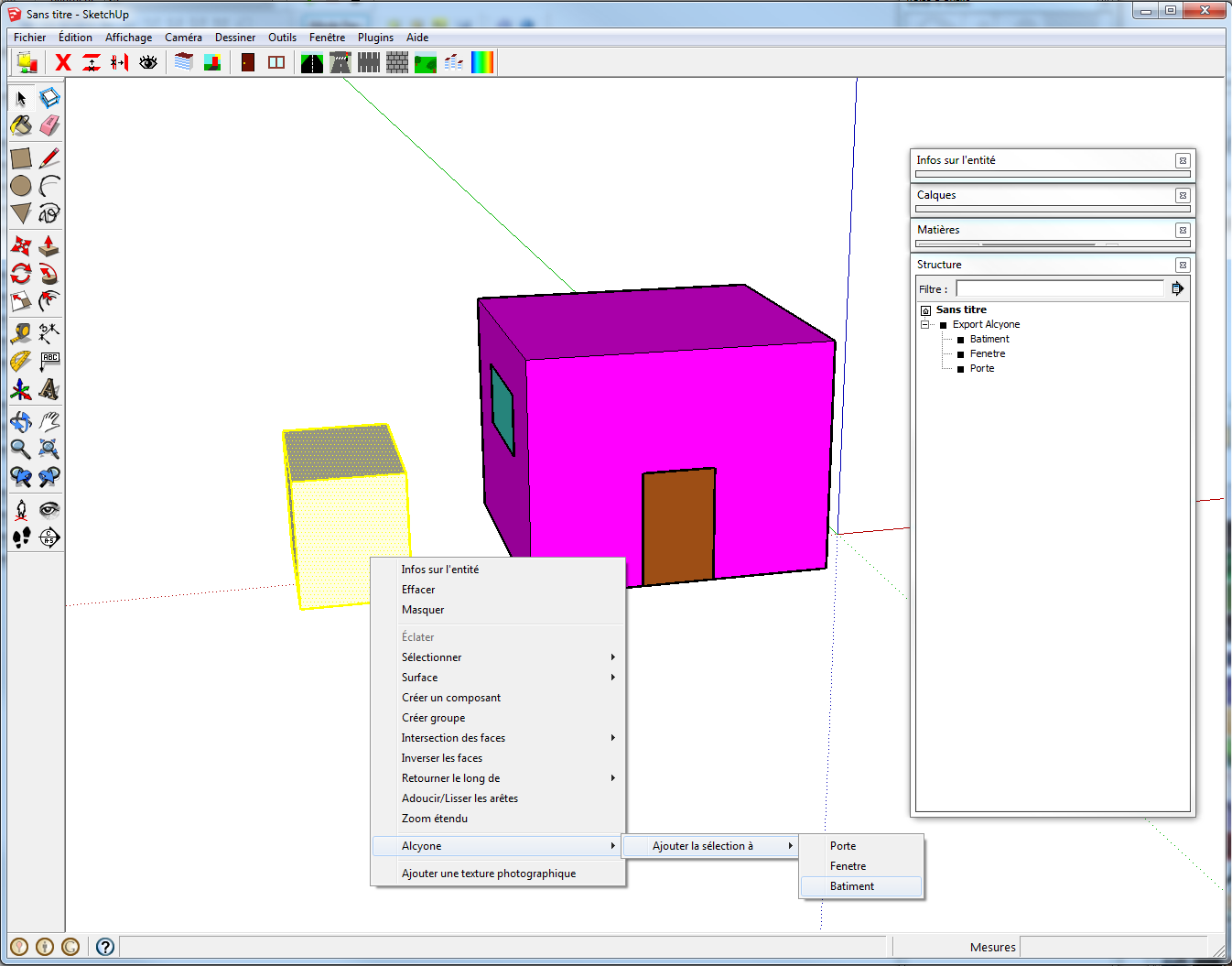Select the Zoom magnifier tool
1232x966 pixels.
[21, 449]
